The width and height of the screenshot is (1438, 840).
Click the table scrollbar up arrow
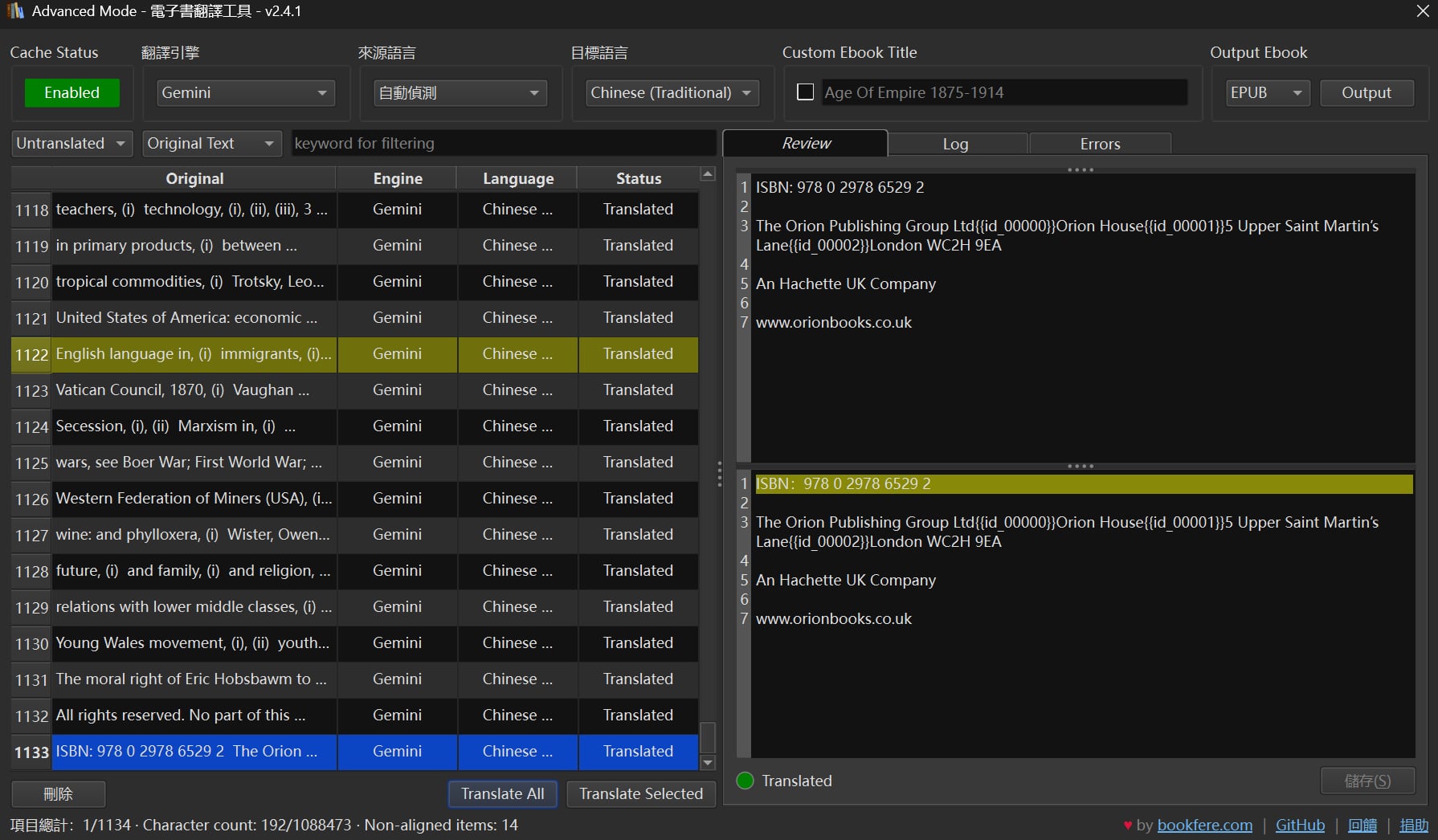(x=708, y=174)
